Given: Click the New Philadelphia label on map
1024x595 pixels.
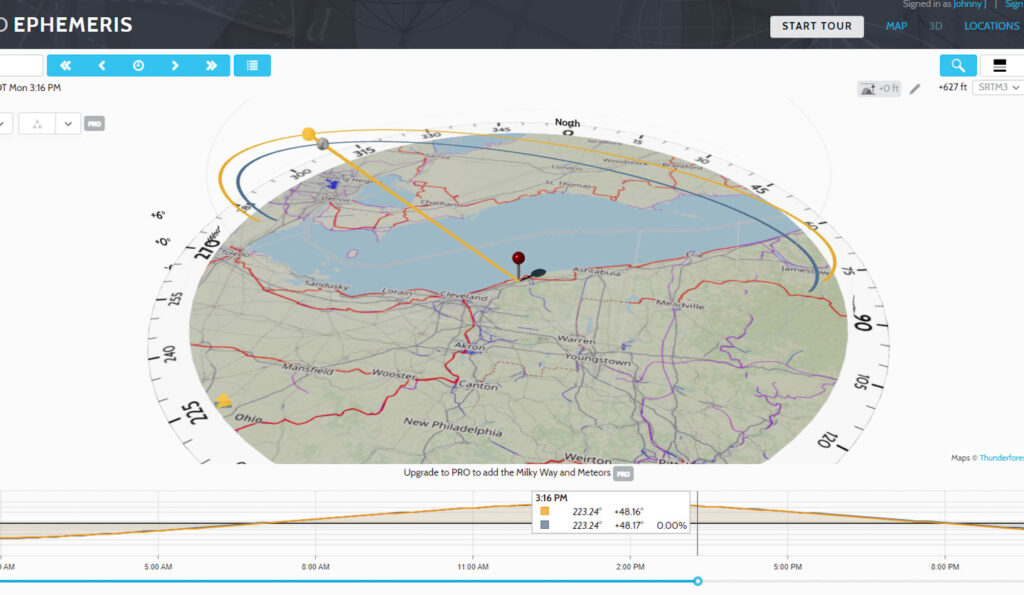Looking at the screenshot, I should click(453, 426).
